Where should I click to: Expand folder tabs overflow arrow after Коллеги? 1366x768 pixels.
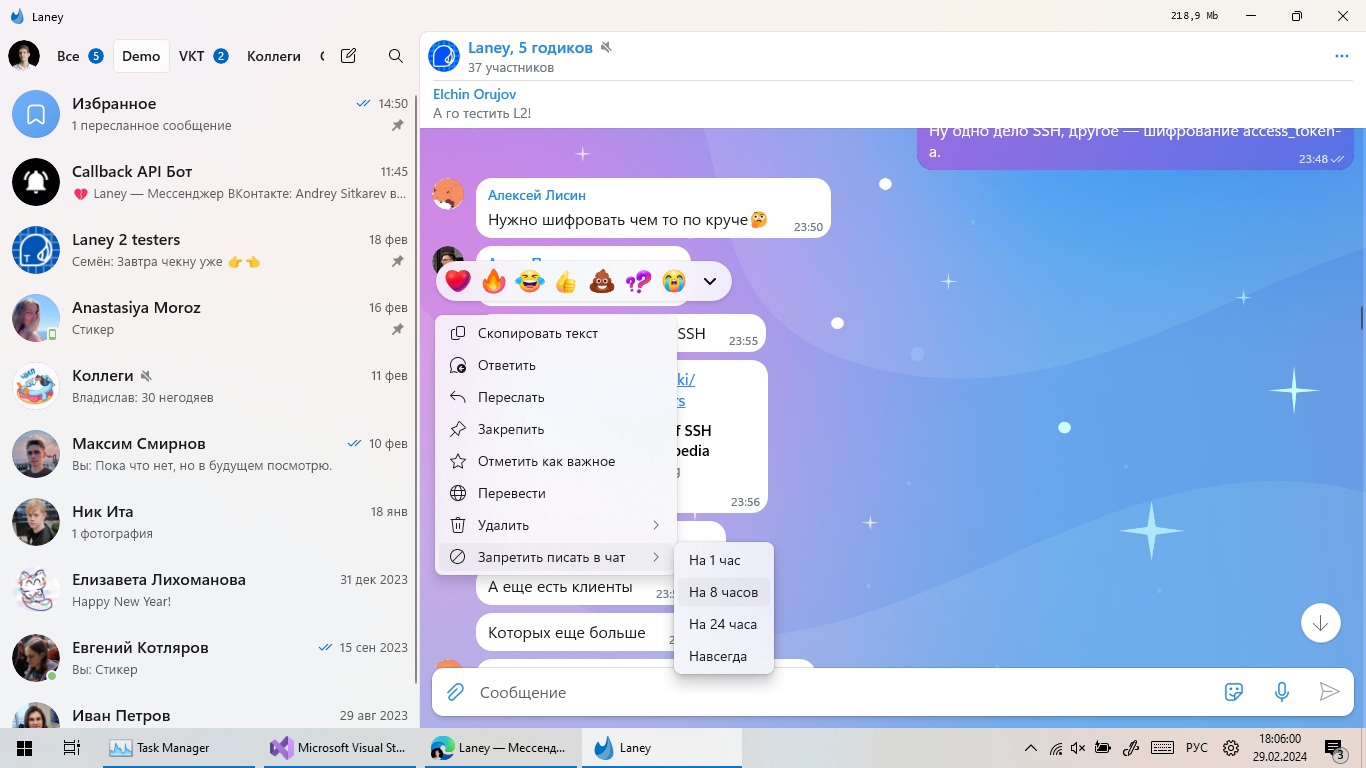(x=322, y=56)
